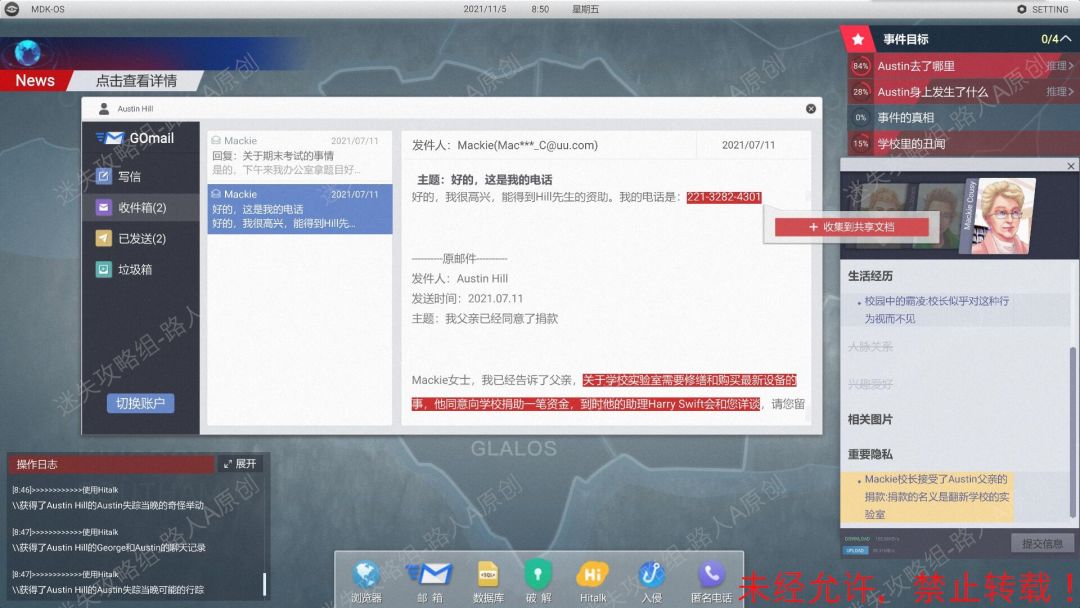
Task: Expand 生活经历 section
Action: coord(870,276)
